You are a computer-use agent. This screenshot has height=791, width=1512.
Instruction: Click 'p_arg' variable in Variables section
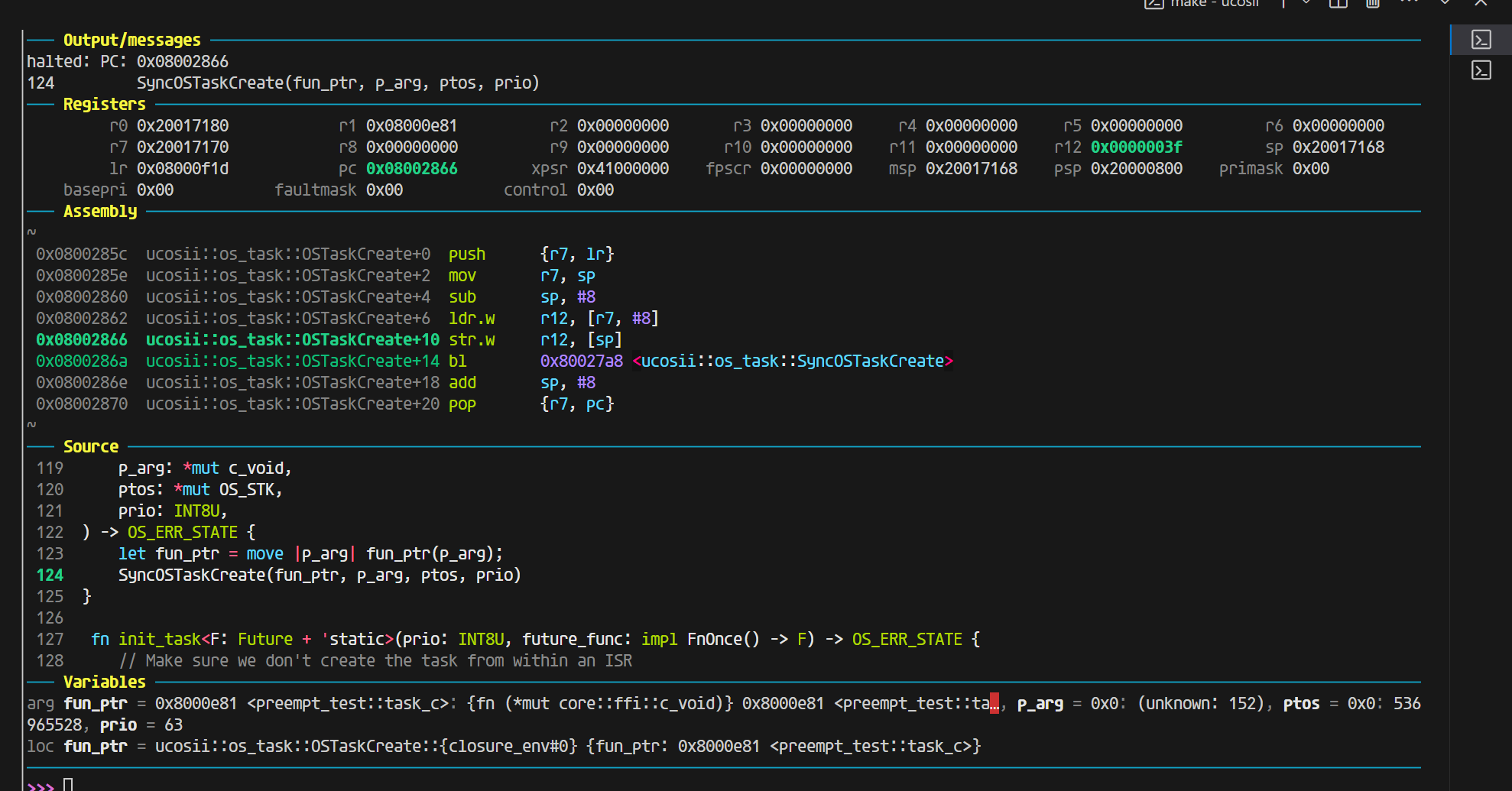1040,703
